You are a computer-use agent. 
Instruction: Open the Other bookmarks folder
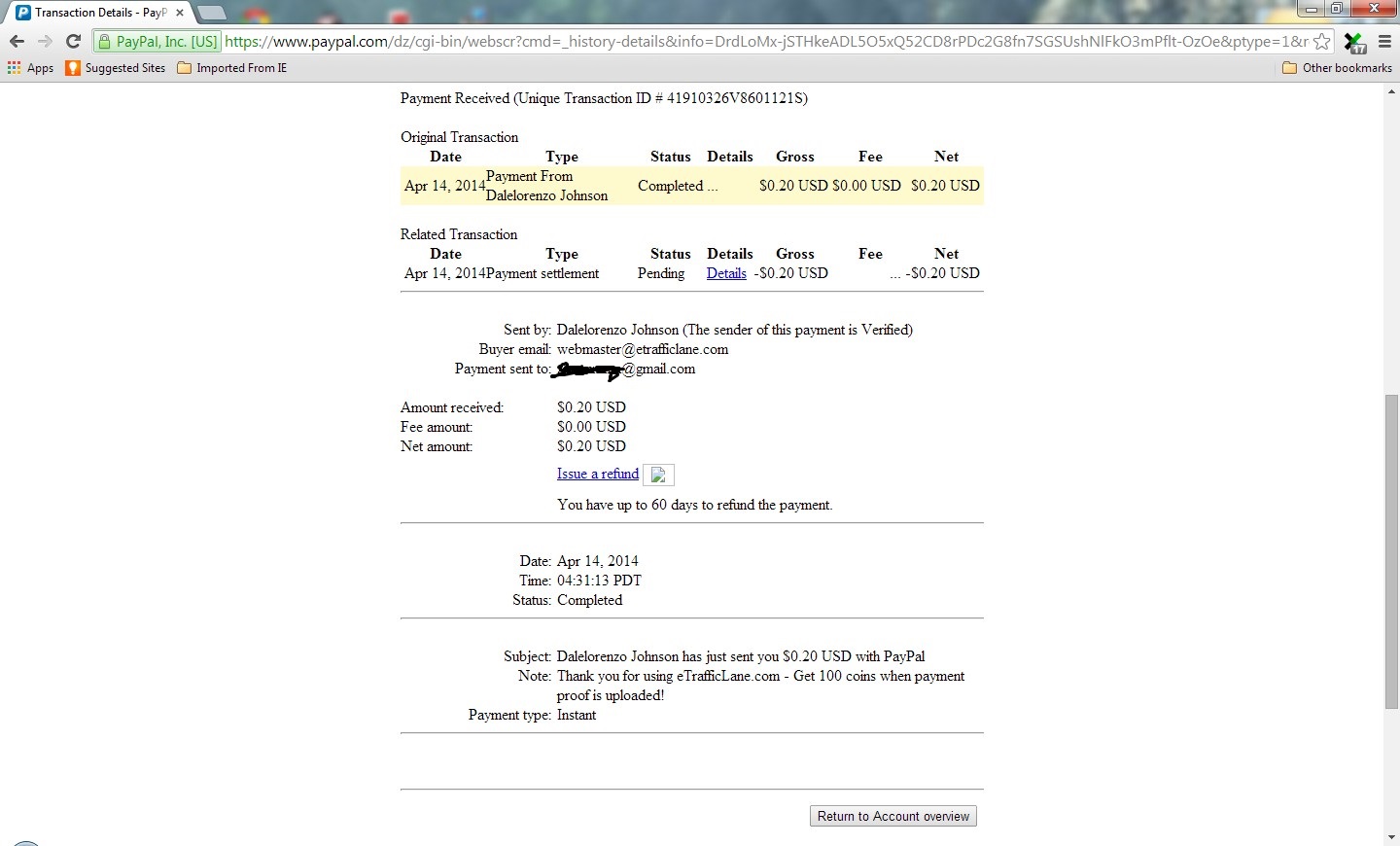pyautogui.click(x=1337, y=68)
